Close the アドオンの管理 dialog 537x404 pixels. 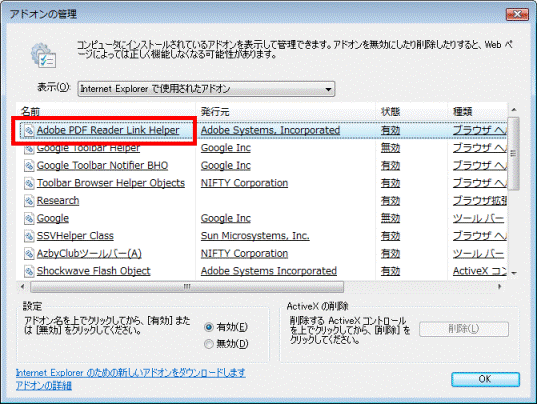pyautogui.click(x=517, y=14)
